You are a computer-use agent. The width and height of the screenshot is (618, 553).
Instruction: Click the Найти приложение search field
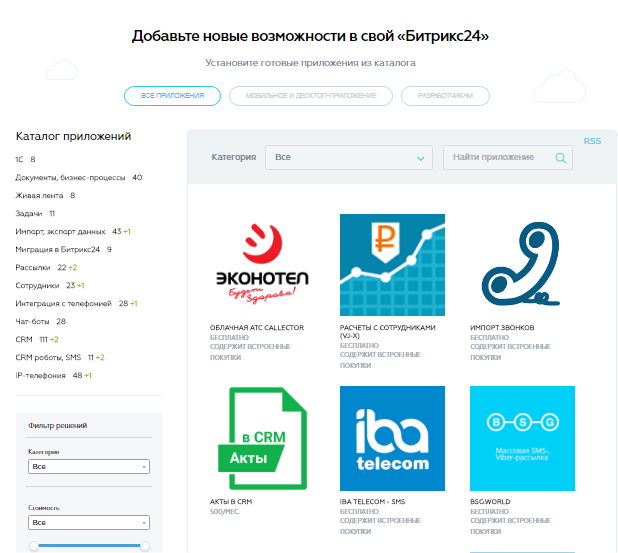pyautogui.click(x=508, y=157)
